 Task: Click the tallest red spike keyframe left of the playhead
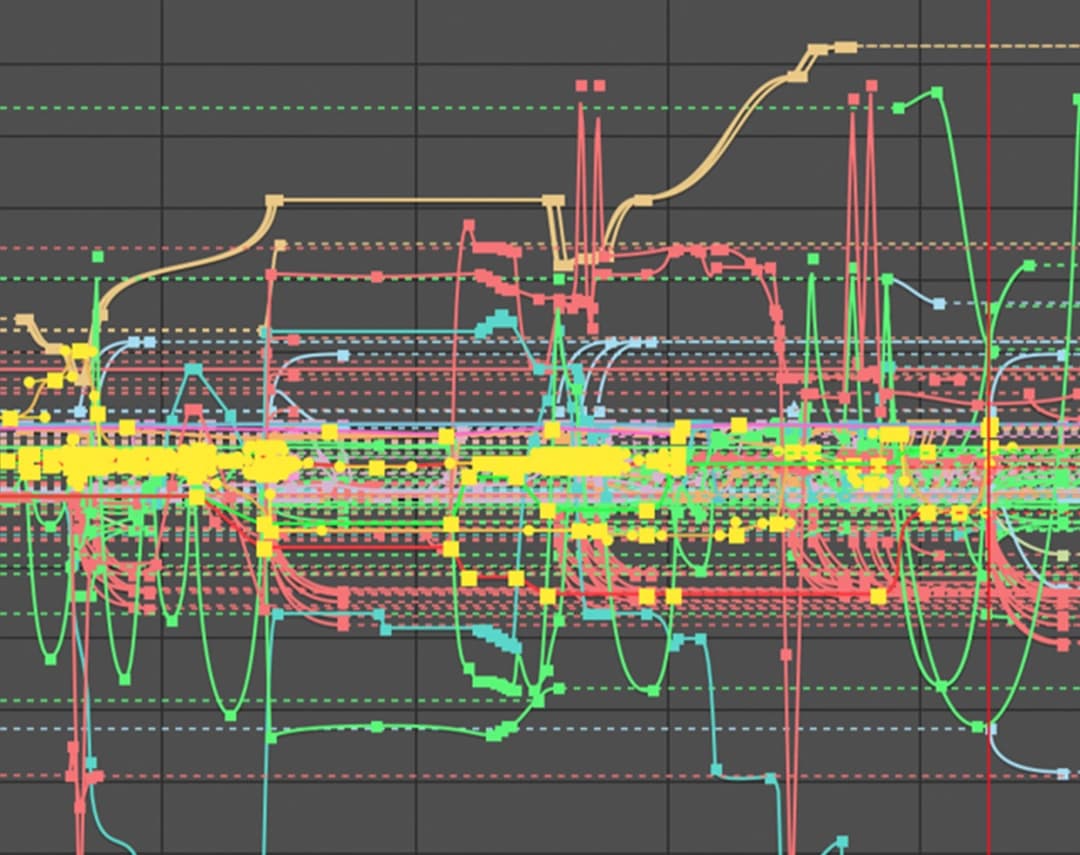tap(871, 87)
